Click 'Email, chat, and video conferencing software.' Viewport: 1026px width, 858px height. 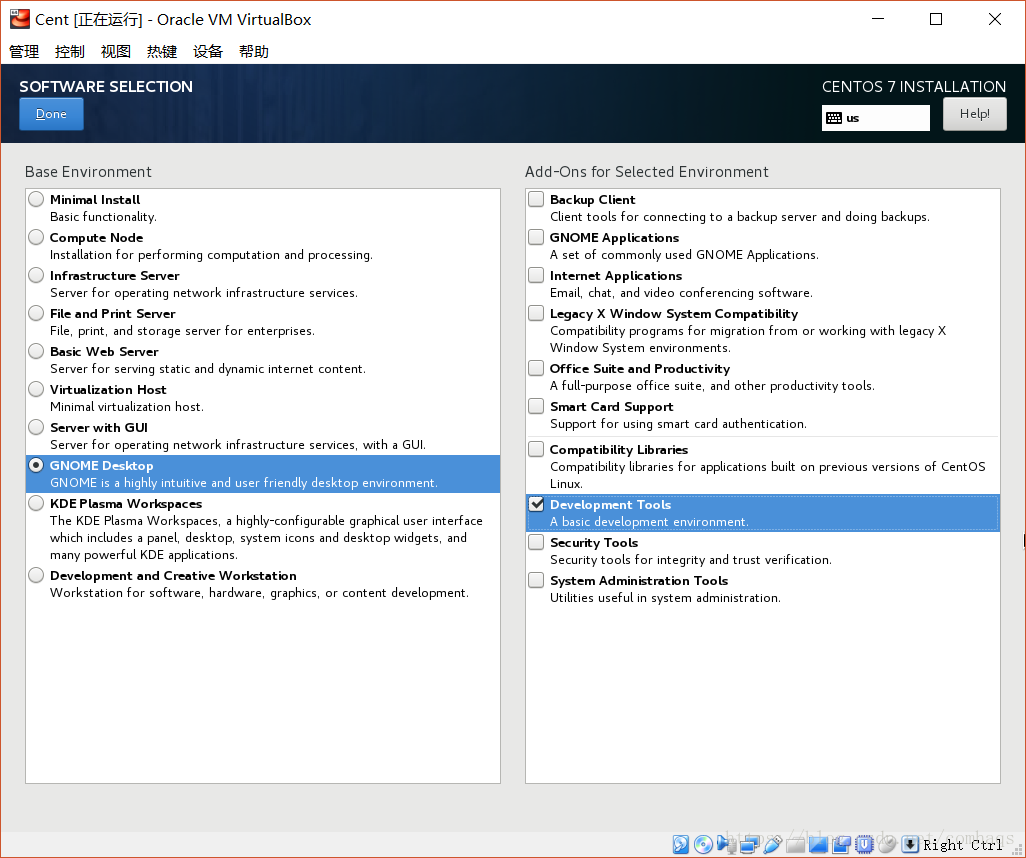[681, 293]
